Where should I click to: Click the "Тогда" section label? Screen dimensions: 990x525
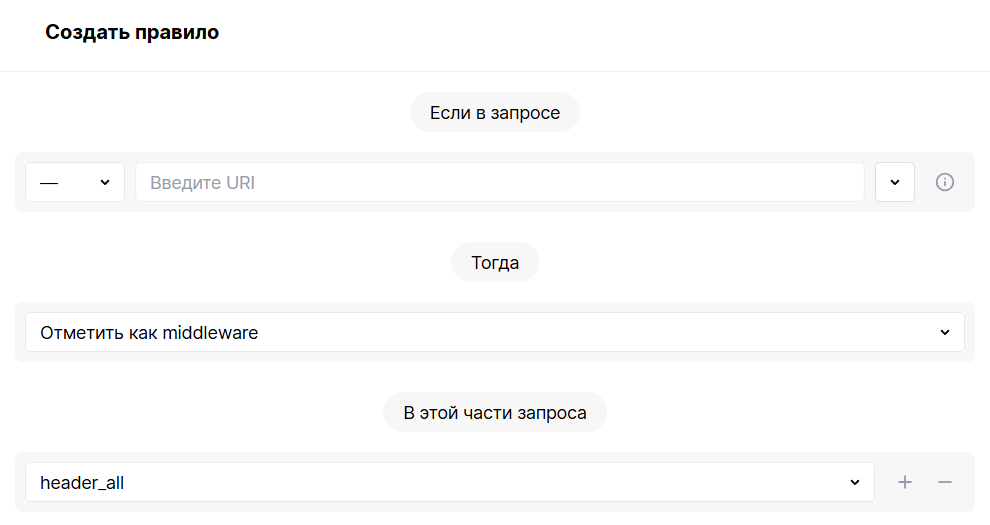(x=495, y=262)
